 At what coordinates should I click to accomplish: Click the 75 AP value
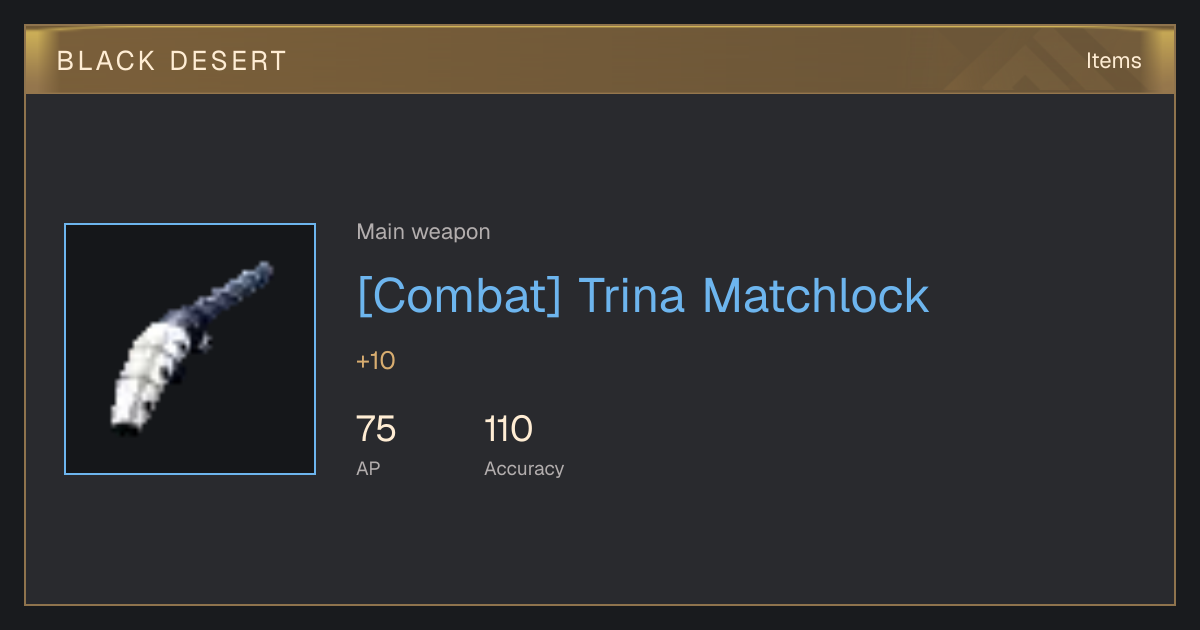coord(376,430)
